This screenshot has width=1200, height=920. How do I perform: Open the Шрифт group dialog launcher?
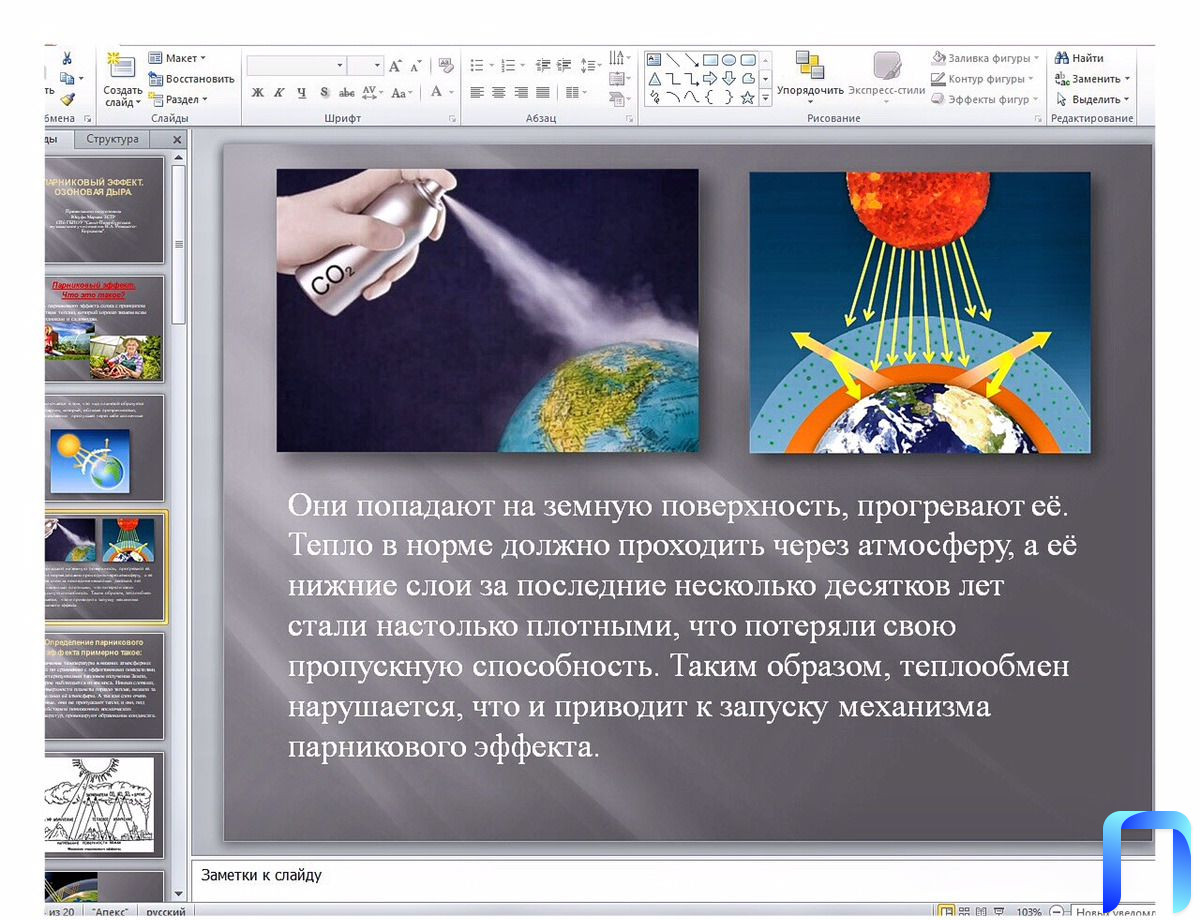(x=452, y=119)
